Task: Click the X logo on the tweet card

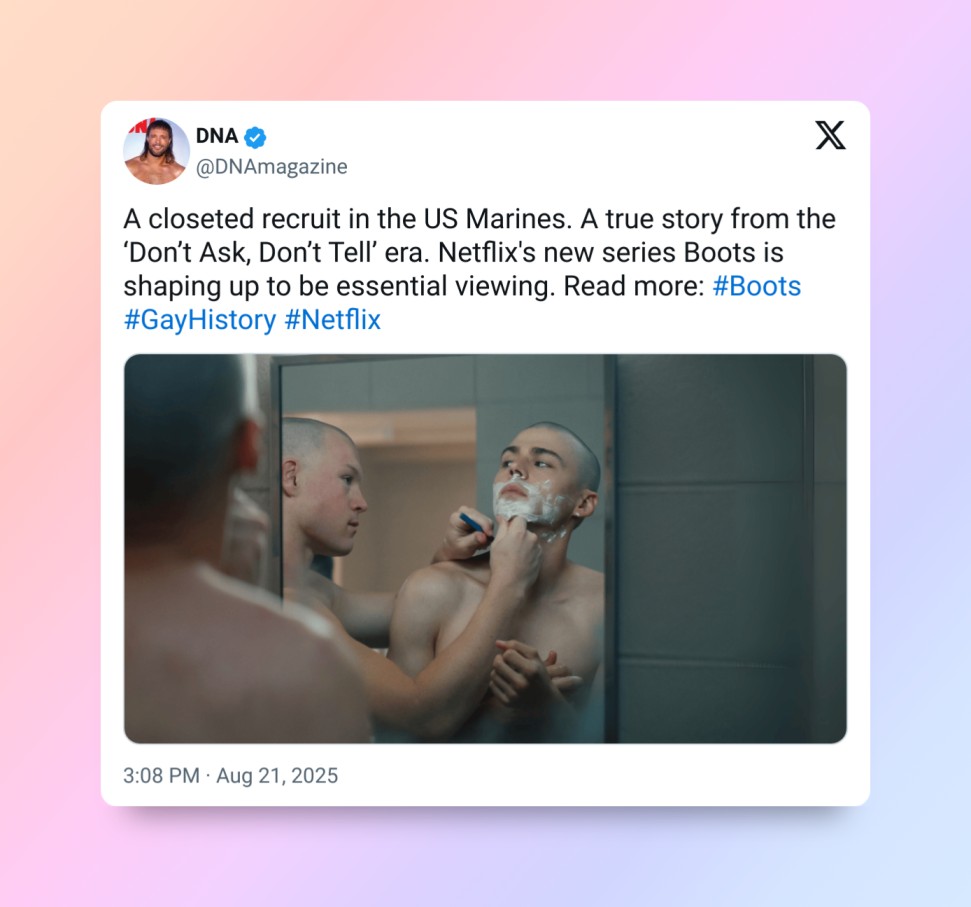Action: click(x=830, y=136)
